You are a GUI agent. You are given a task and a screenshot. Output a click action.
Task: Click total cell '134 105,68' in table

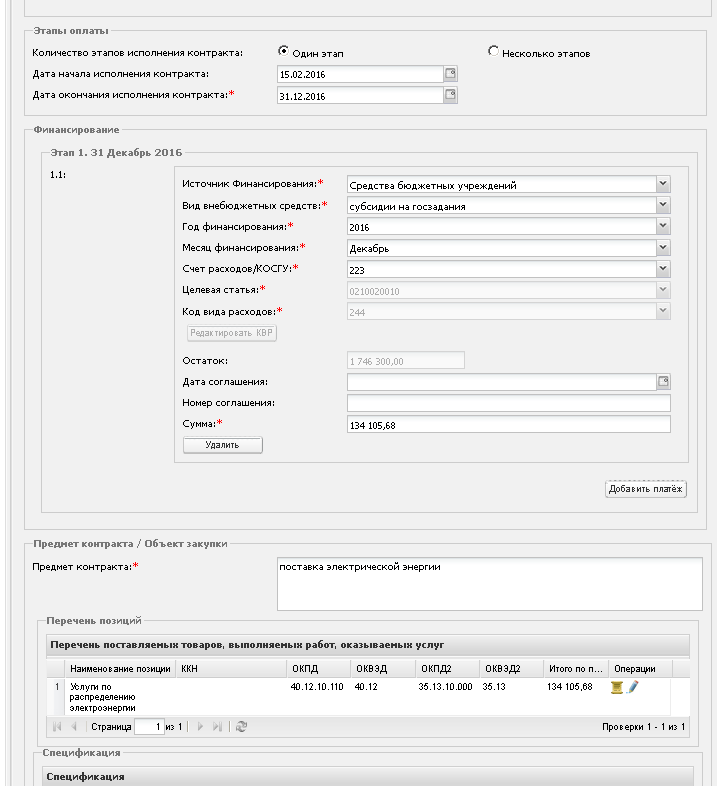570,687
